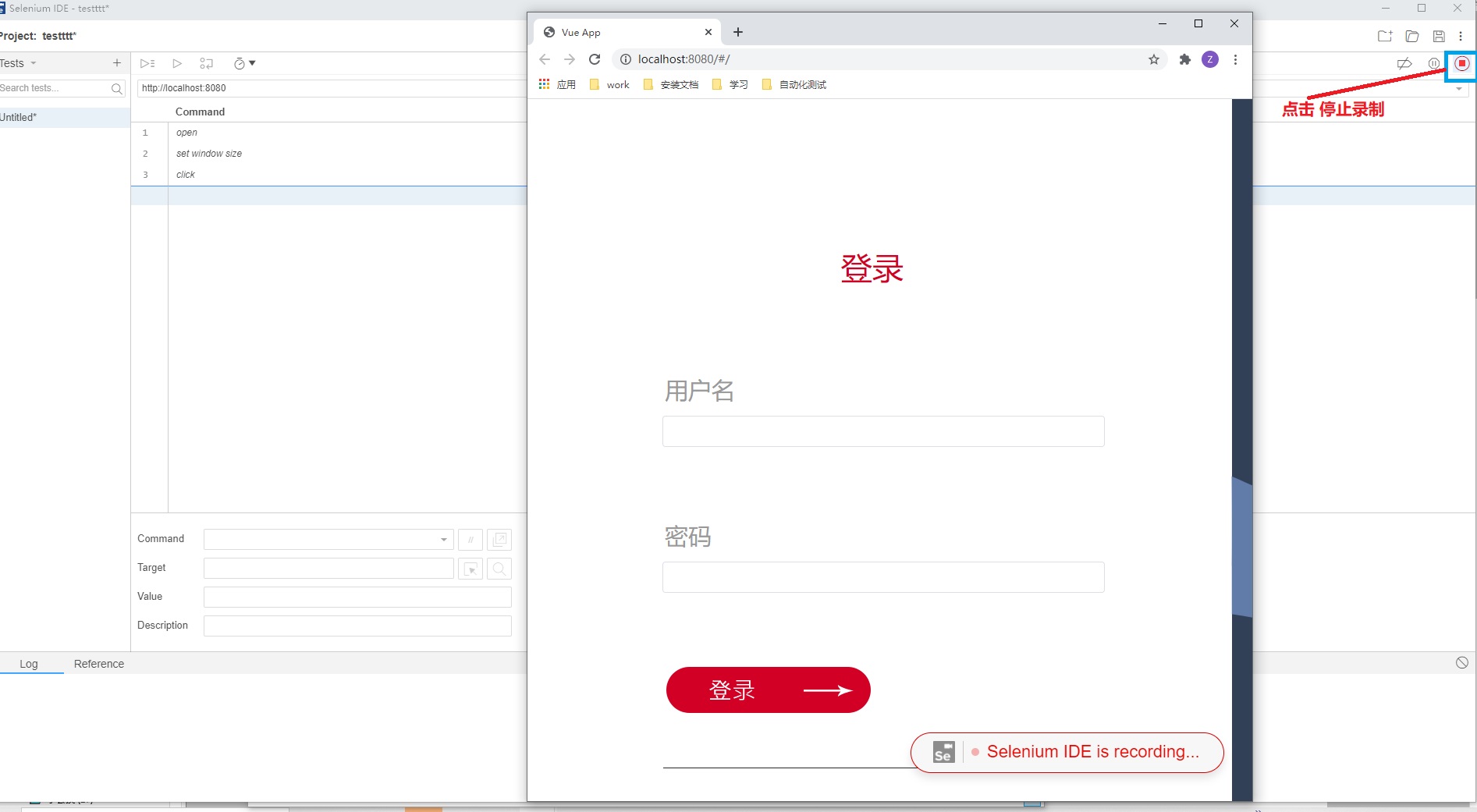Open Selenium IDE more options menu
1477x812 pixels.
point(1461,36)
